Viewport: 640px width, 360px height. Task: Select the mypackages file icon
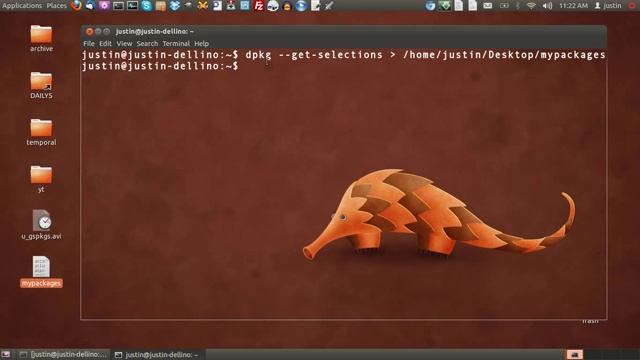(x=41, y=271)
